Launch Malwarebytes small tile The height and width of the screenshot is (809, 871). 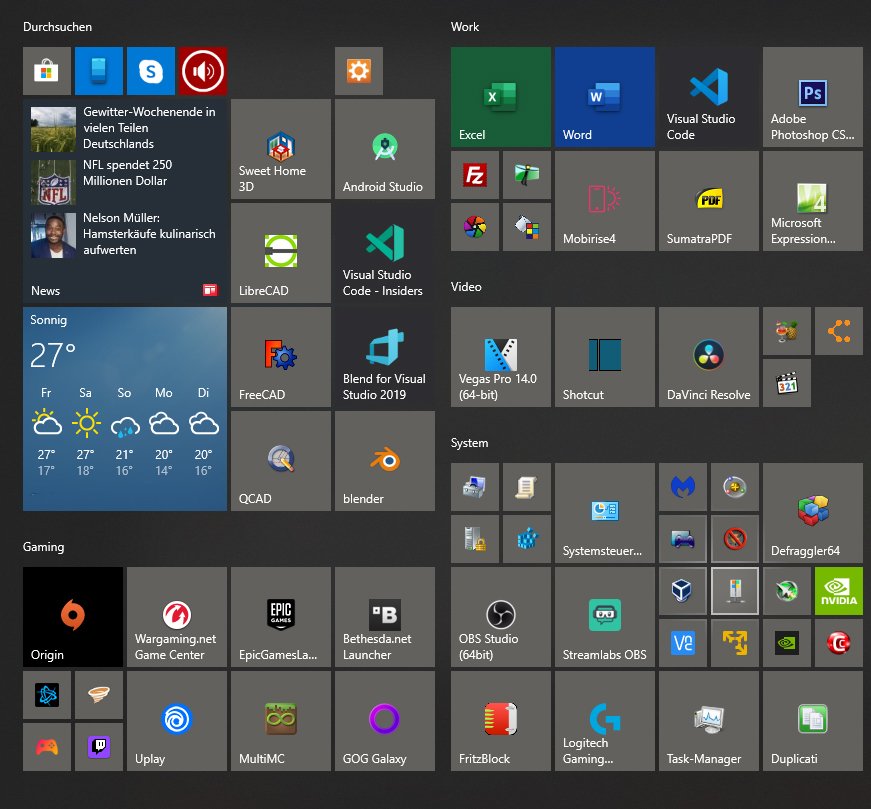click(683, 487)
